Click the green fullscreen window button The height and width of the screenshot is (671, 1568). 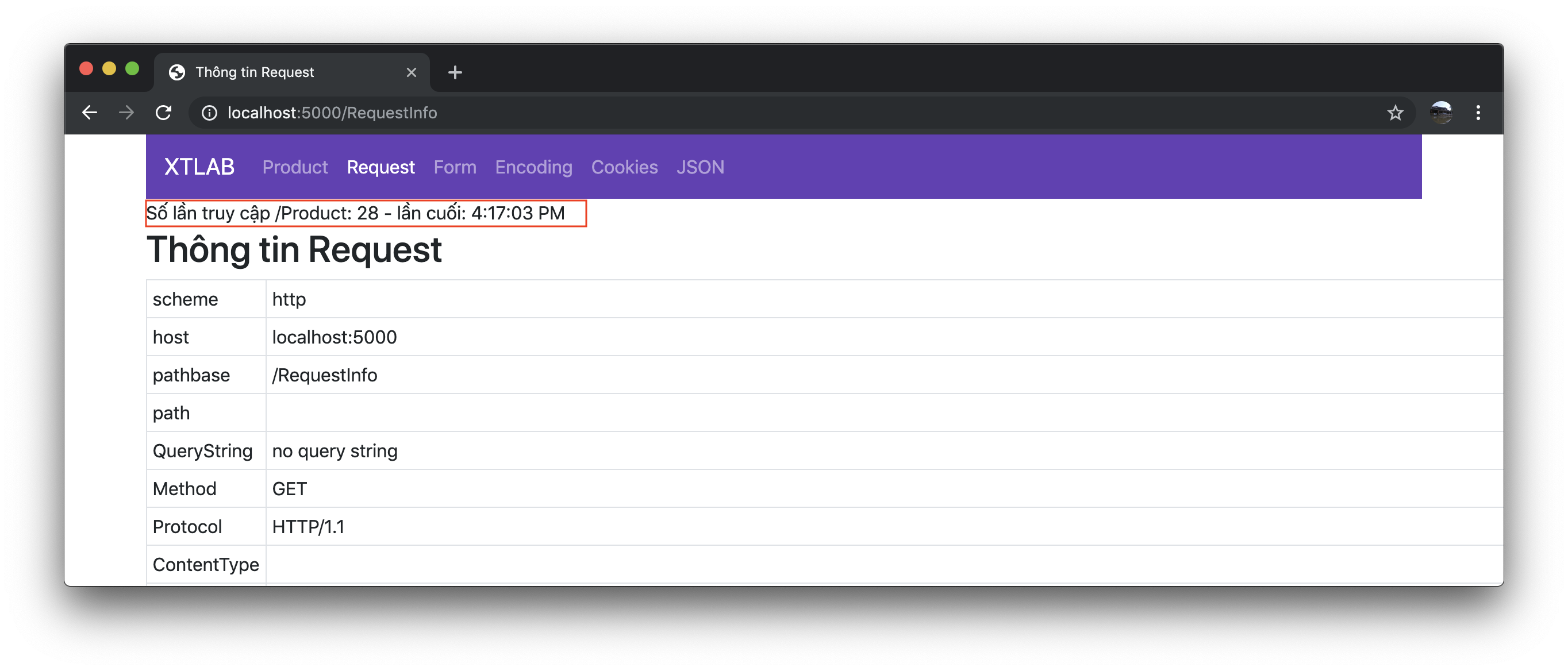(132, 69)
